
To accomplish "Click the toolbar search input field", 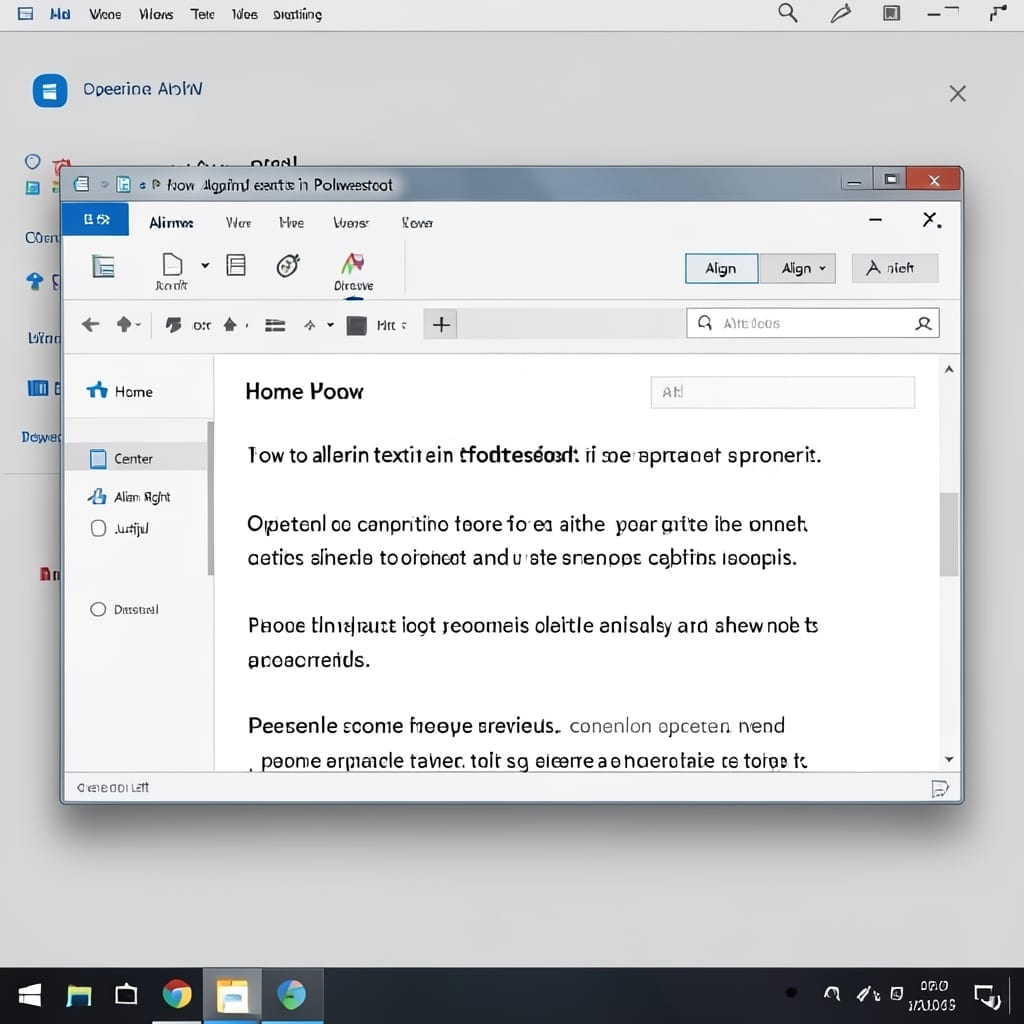I will coord(812,323).
